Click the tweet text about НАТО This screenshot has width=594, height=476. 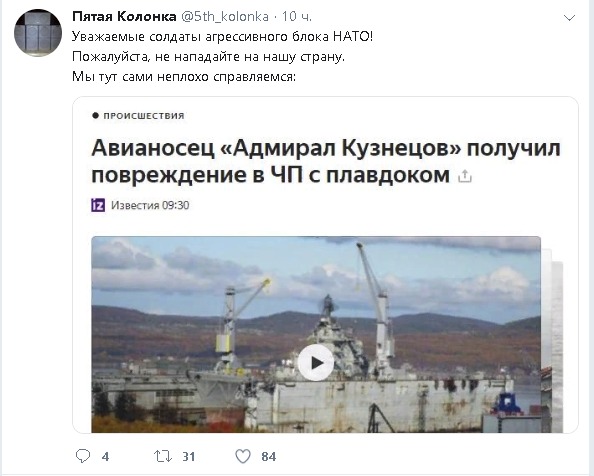coord(223,57)
